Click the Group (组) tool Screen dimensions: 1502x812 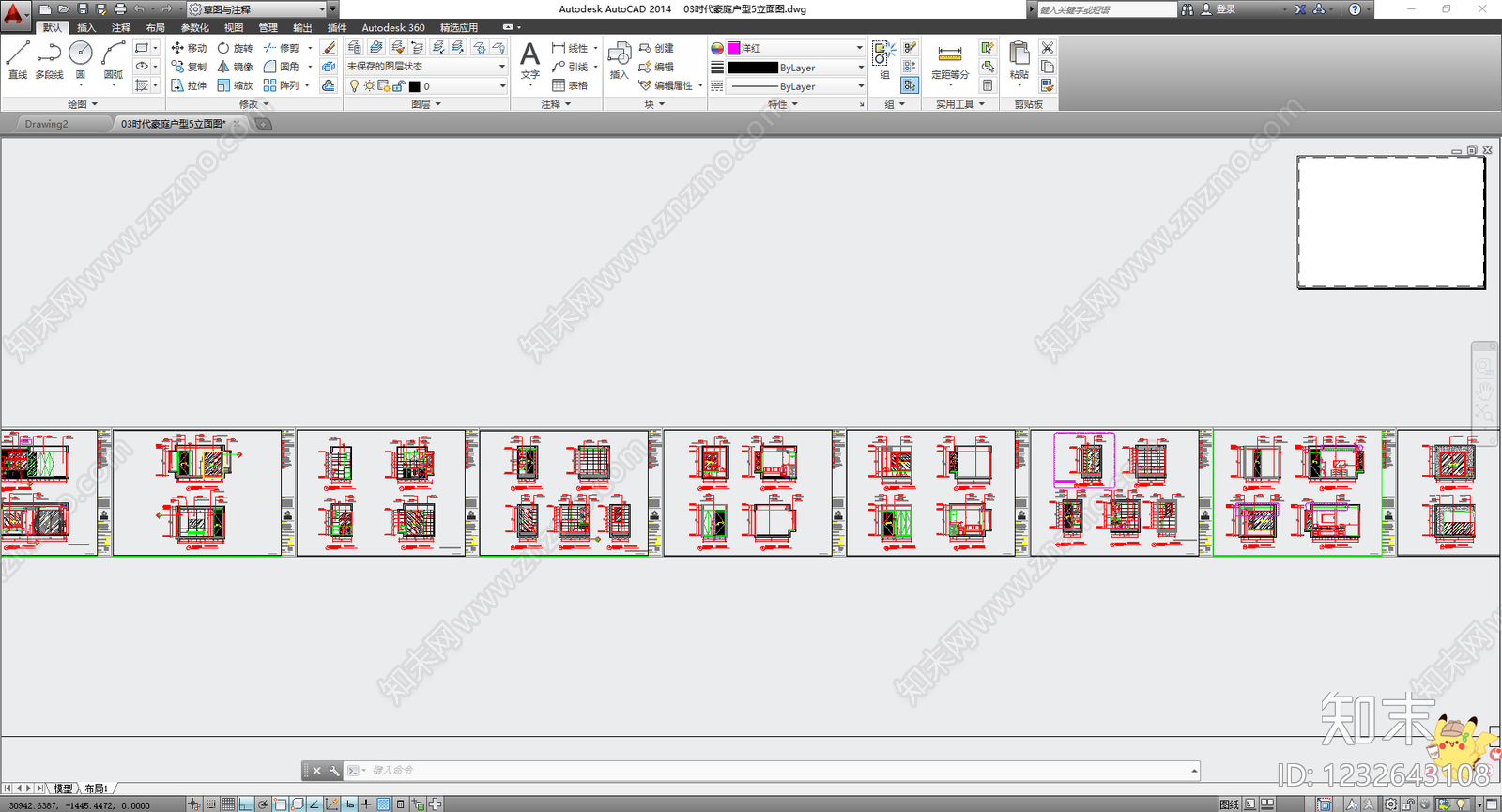pos(883,60)
